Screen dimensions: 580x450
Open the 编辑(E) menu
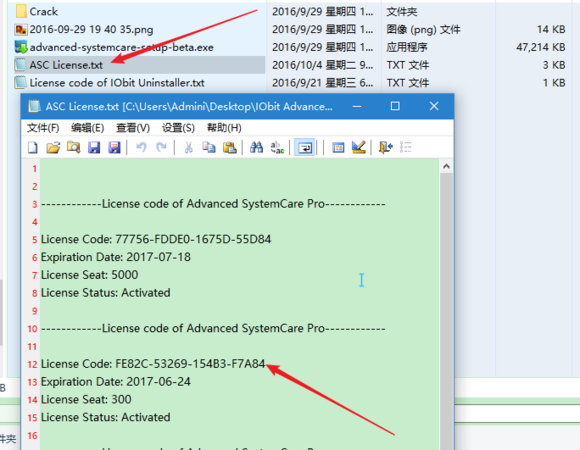(88, 128)
